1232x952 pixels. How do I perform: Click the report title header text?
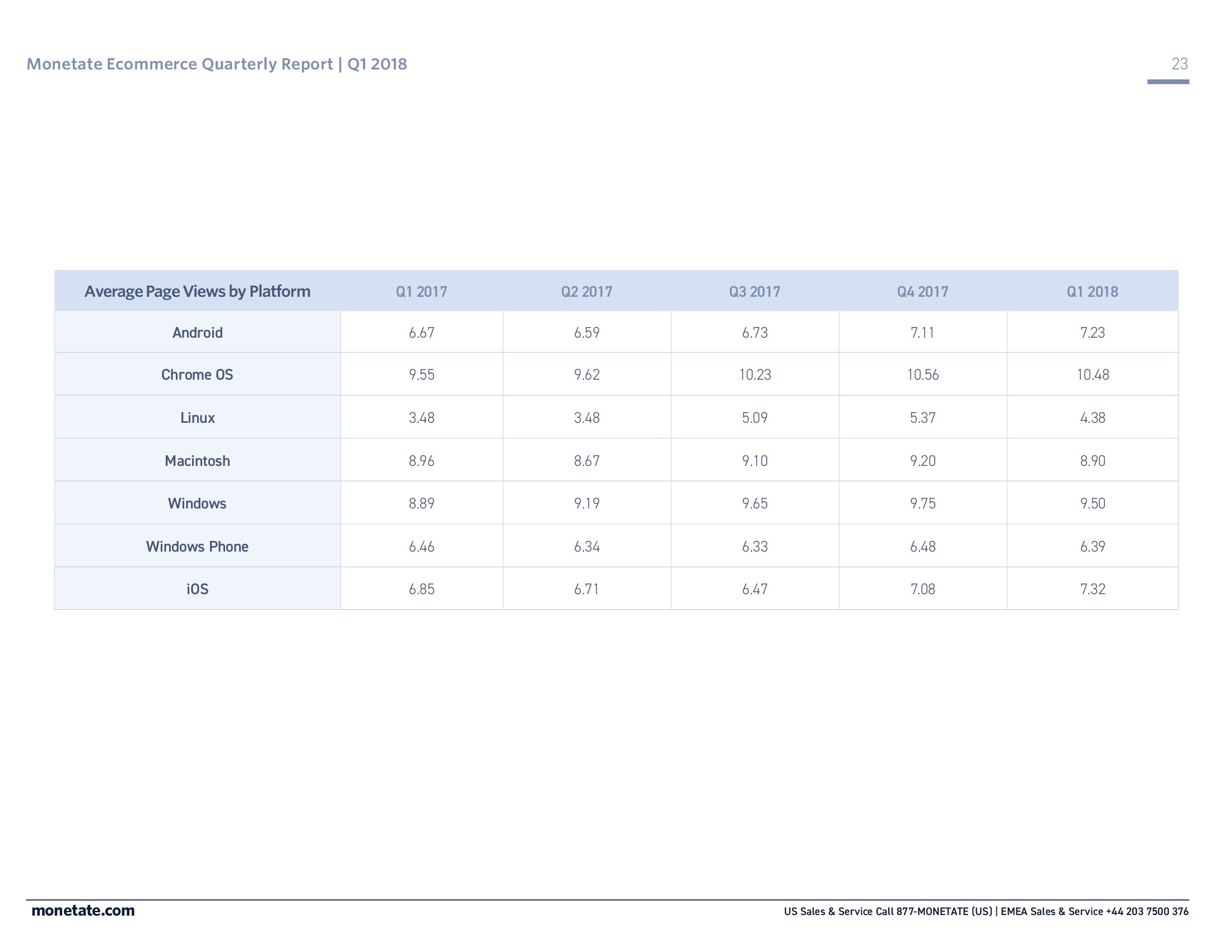click(x=217, y=64)
